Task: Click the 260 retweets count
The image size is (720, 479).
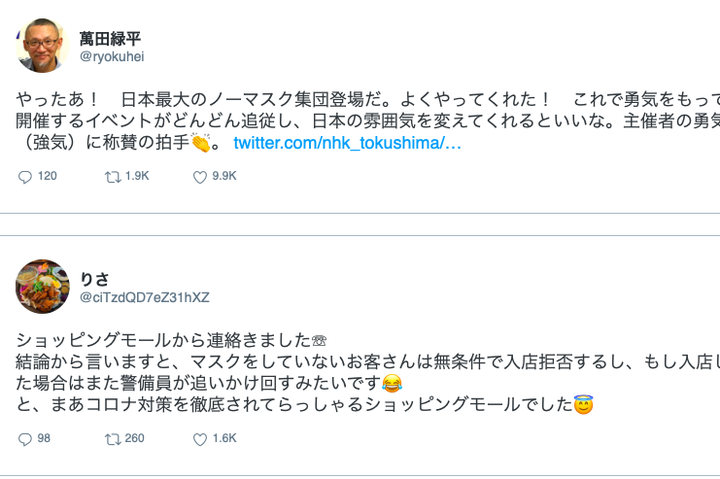Action: point(134,439)
